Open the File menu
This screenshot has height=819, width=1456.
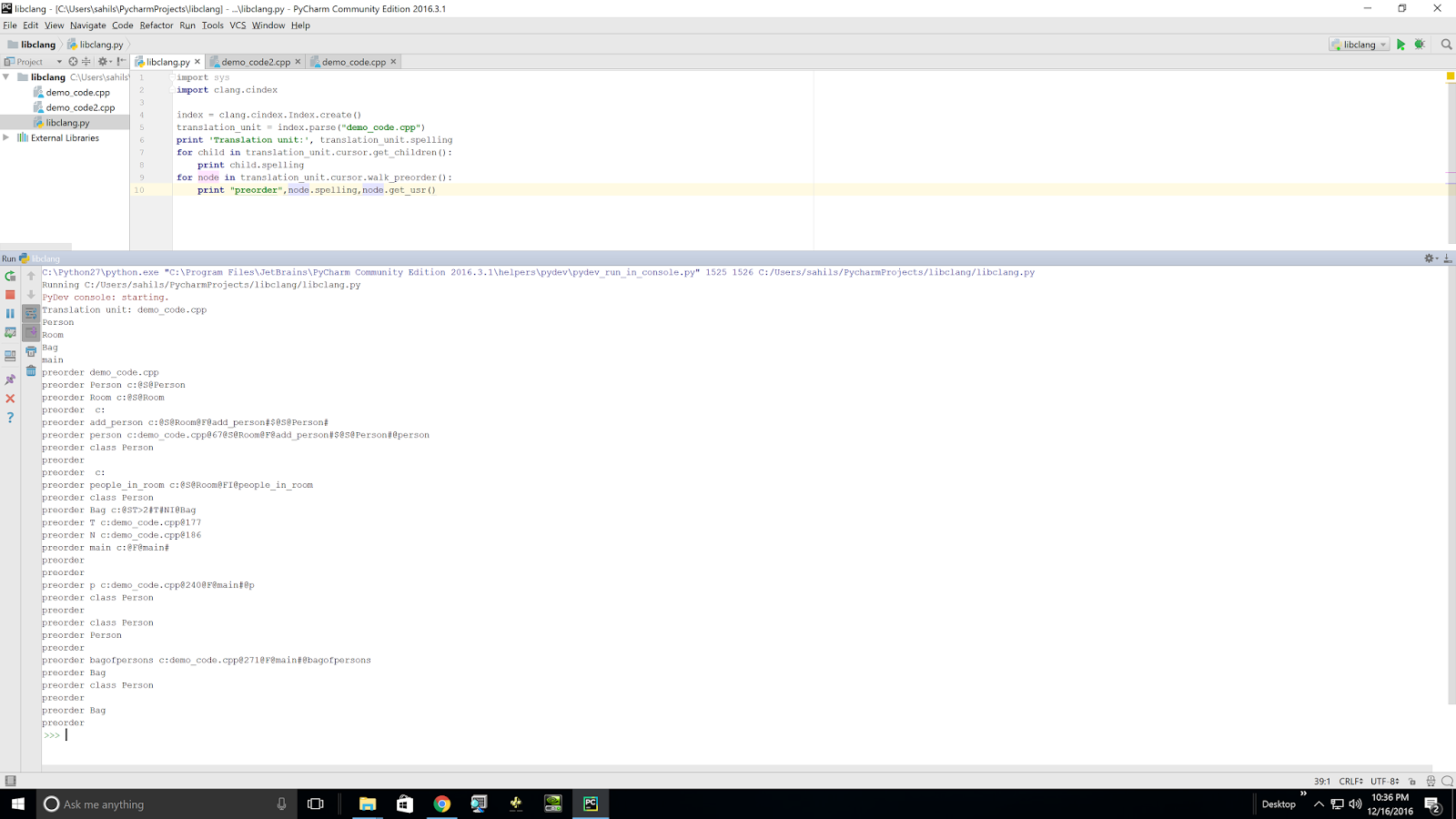(10, 25)
